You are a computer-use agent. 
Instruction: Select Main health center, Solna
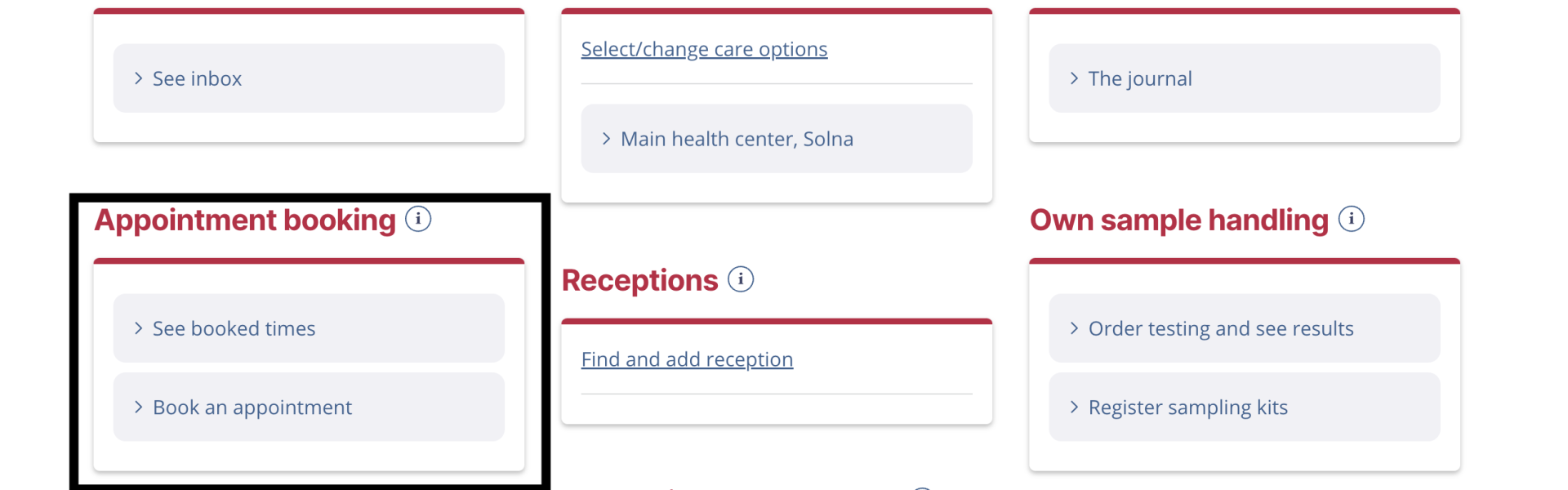pyautogui.click(x=777, y=139)
